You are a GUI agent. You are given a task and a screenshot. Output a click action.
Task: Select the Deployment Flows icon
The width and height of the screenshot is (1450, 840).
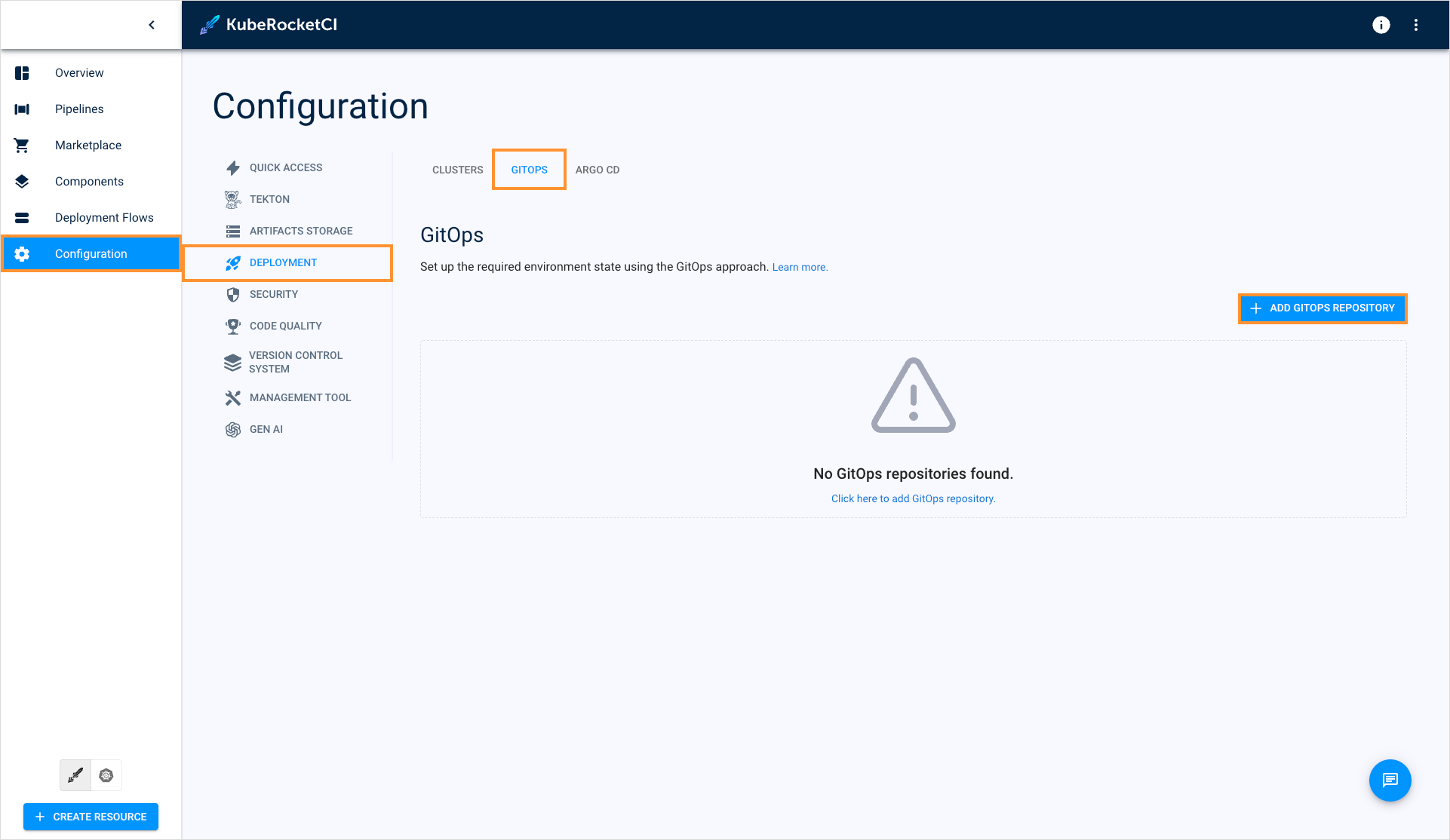click(x=20, y=217)
